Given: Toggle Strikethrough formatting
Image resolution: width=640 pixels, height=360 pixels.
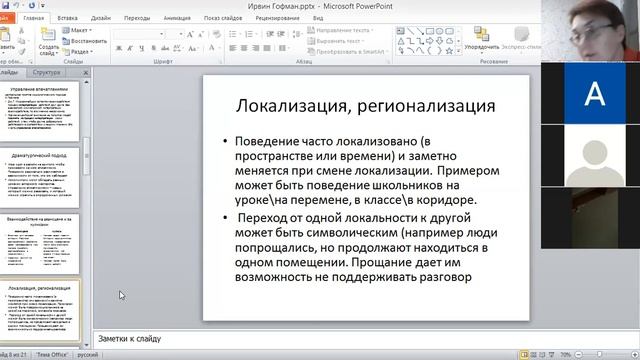Looking at the screenshot, I should click(x=165, y=48).
